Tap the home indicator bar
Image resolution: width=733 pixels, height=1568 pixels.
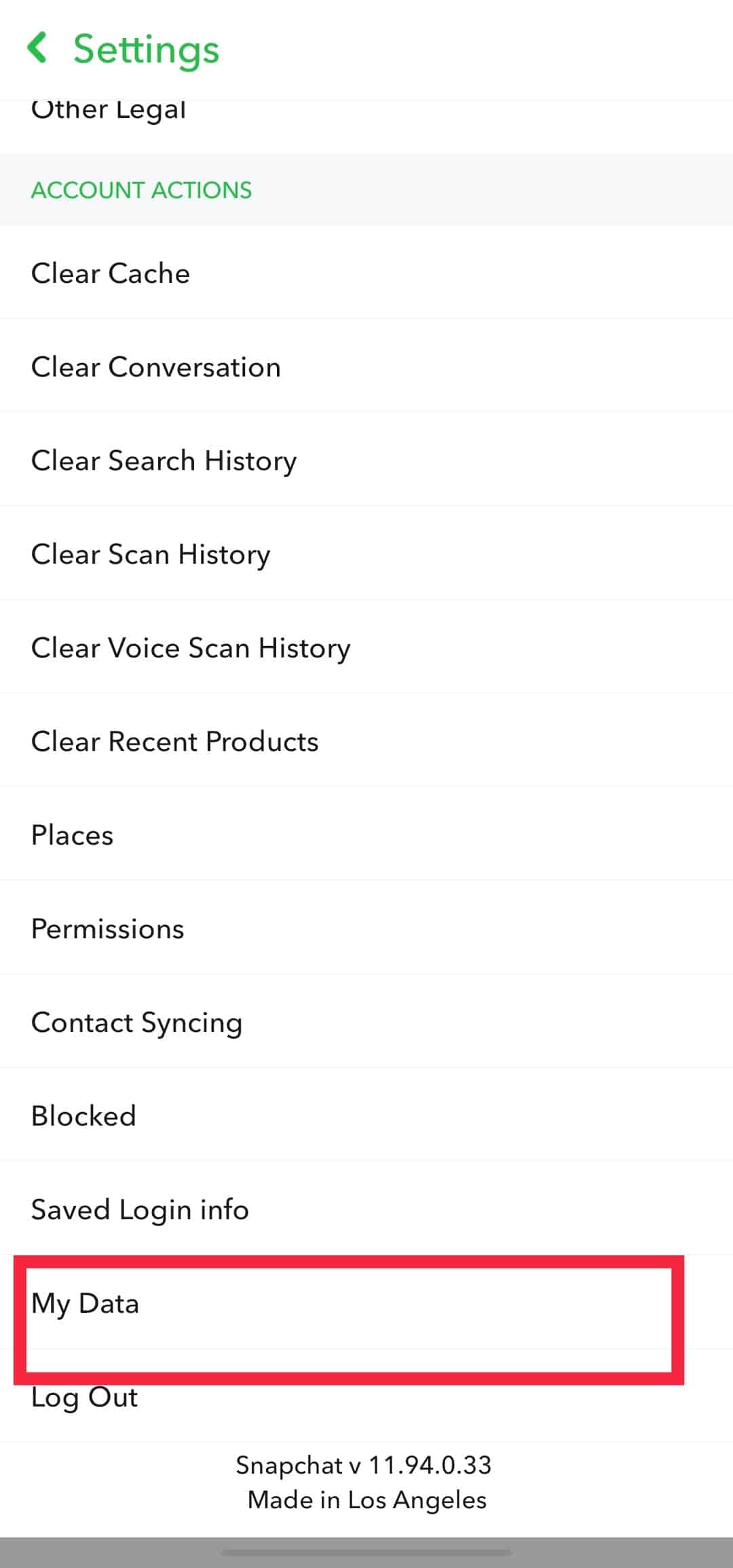[x=366, y=1552]
